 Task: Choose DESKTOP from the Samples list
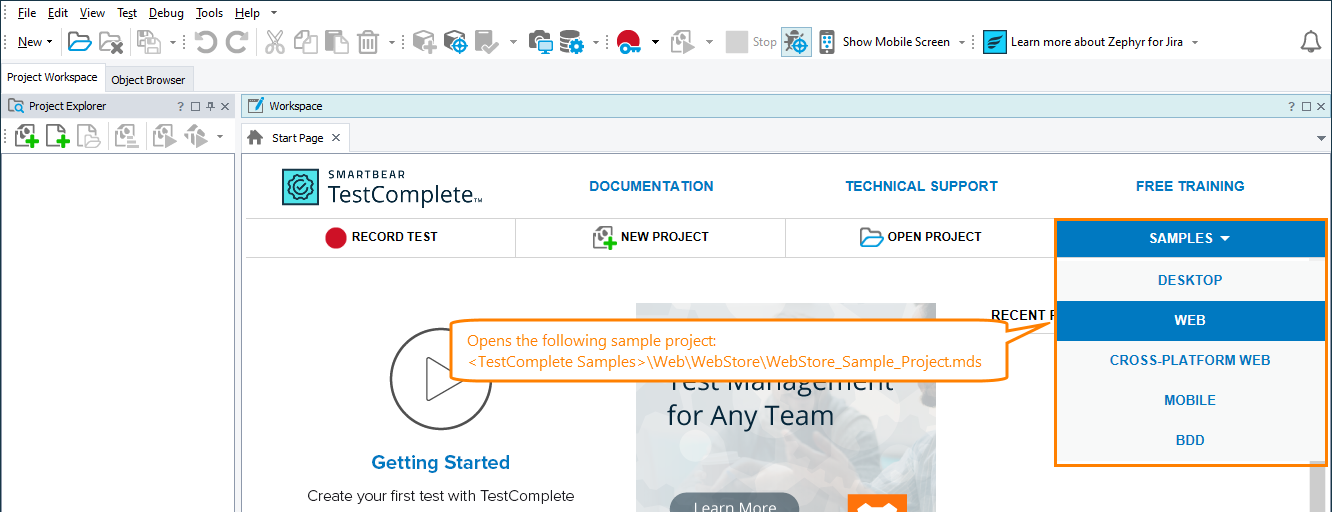point(1190,280)
